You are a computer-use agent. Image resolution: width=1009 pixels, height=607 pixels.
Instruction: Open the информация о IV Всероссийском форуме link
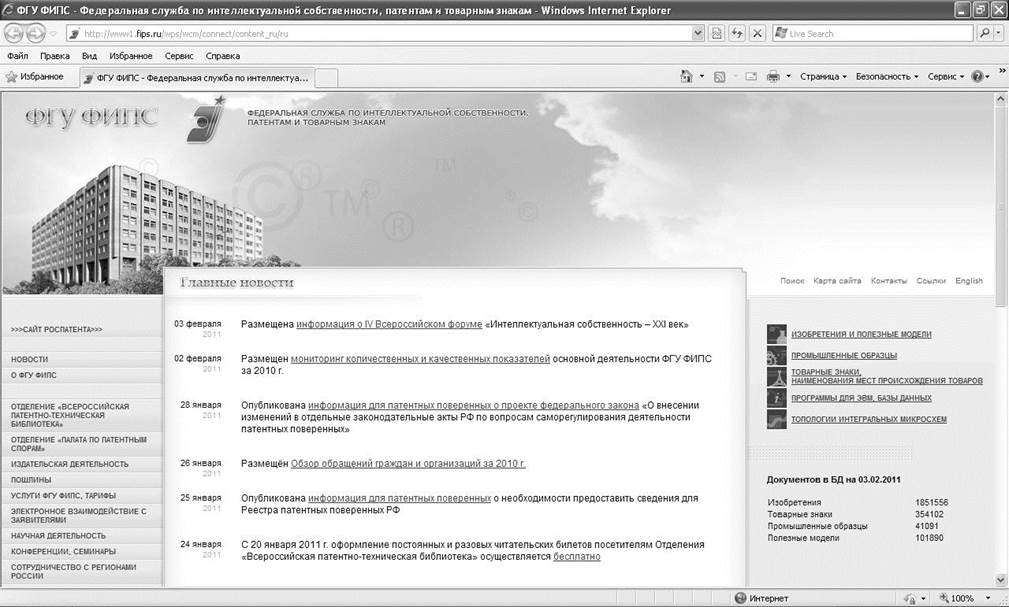pyautogui.click(x=389, y=324)
